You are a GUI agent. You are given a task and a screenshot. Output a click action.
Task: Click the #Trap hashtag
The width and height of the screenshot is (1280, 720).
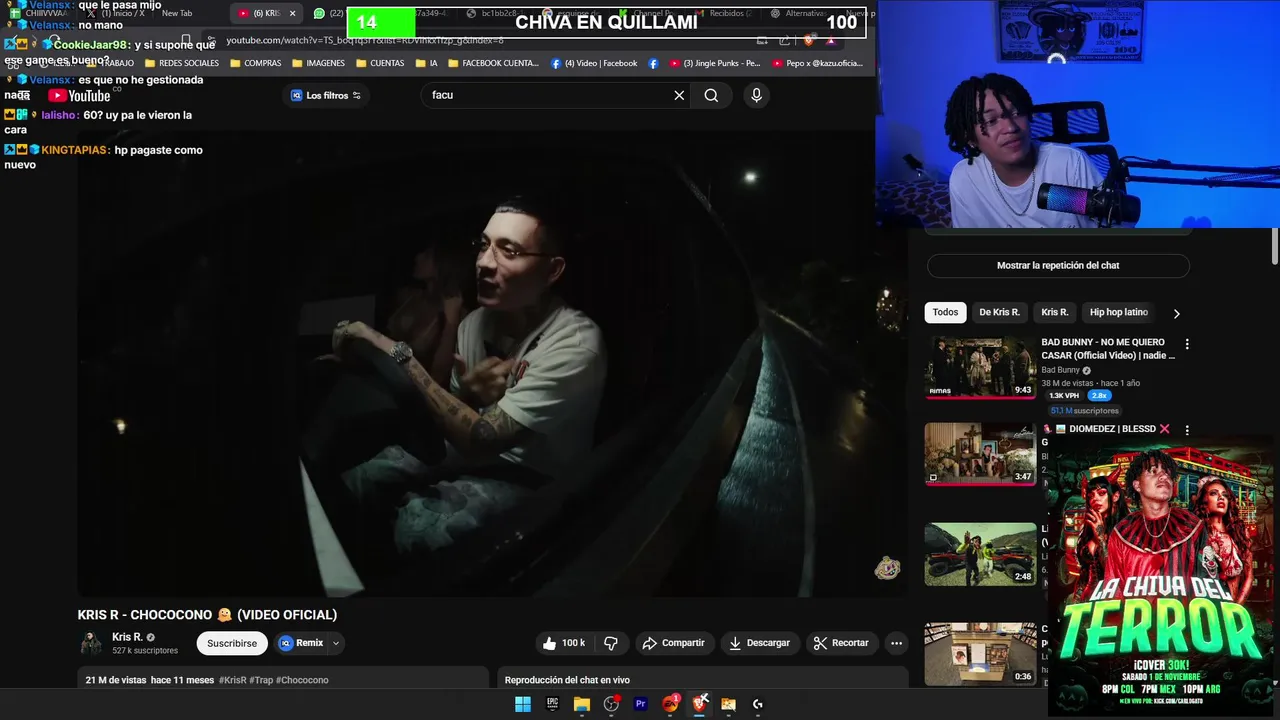(x=261, y=680)
